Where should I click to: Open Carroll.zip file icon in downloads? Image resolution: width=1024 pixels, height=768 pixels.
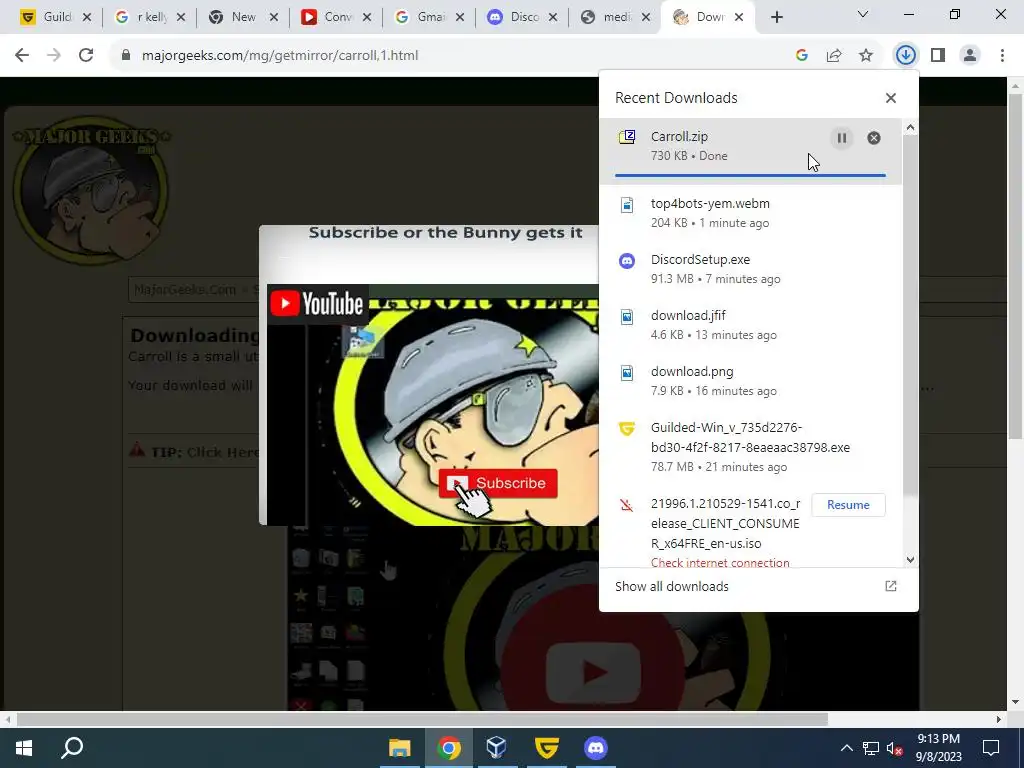tap(627, 137)
